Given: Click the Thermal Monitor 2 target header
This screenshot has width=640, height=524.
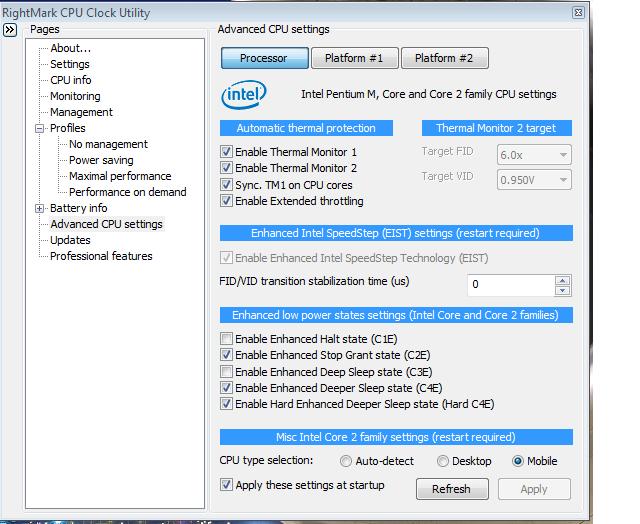Looking at the screenshot, I should click(496, 128).
